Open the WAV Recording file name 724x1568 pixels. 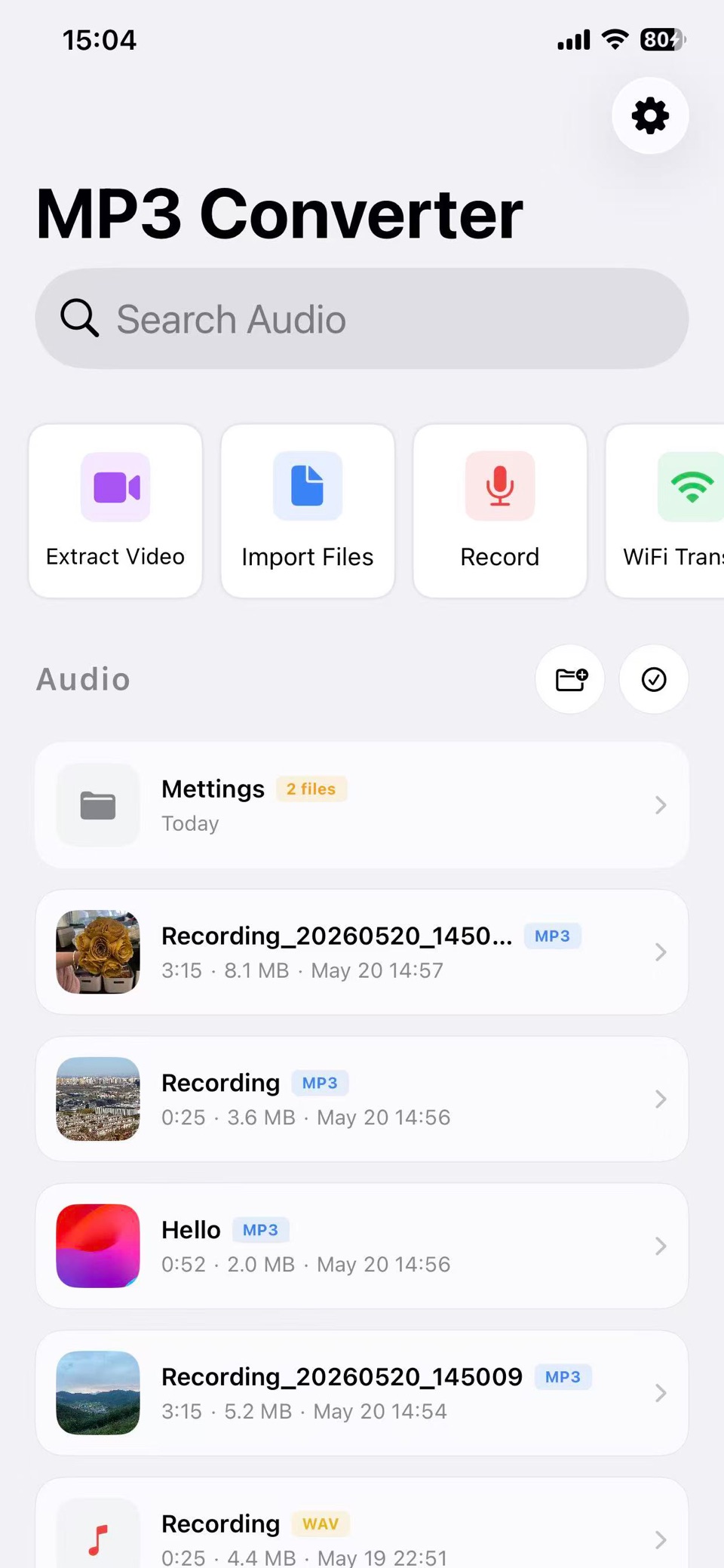pos(220,1524)
